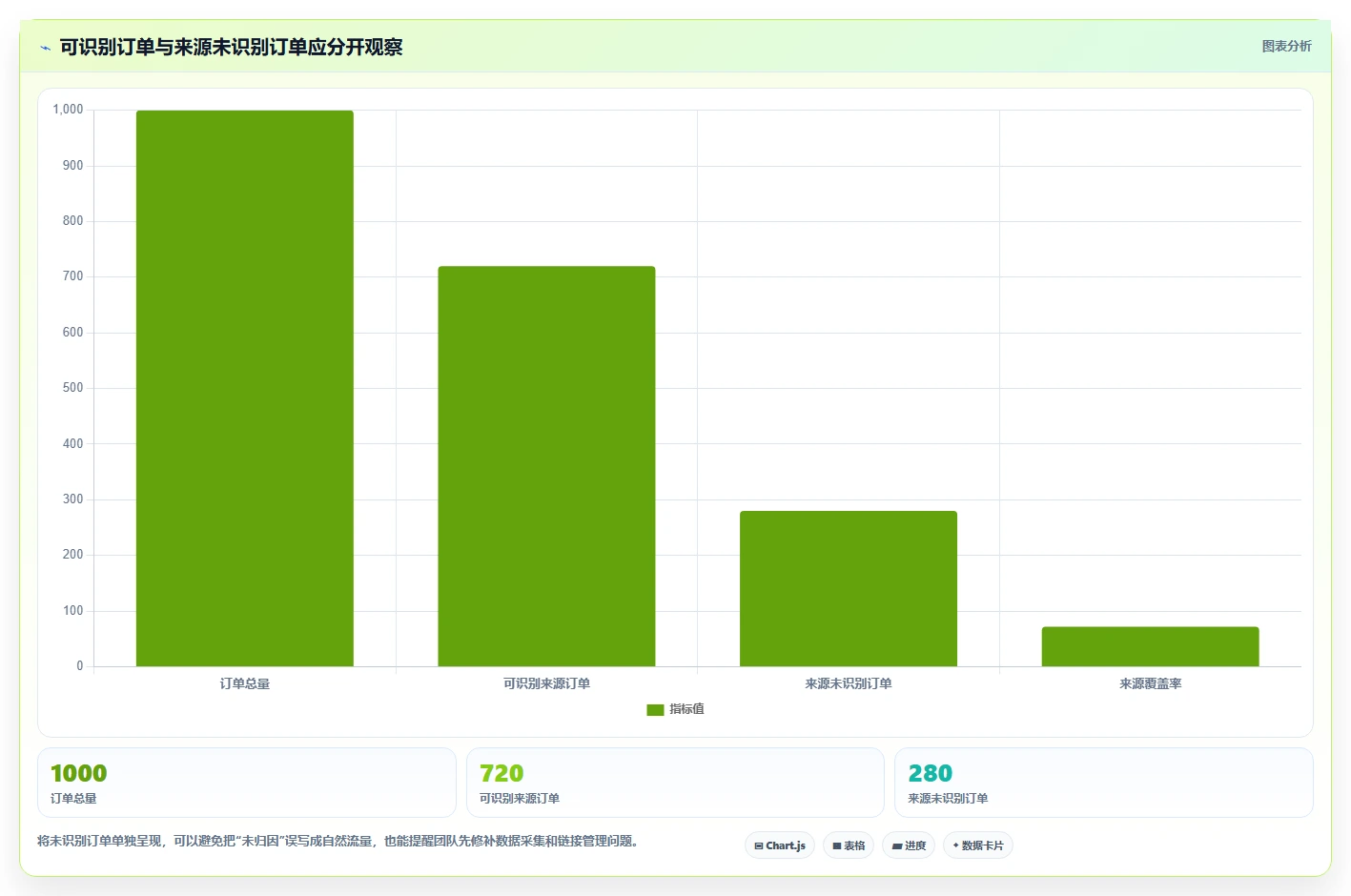Image resolution: width=1351 pixels, height=896 pixels.
Task: Click the 500 y-axis tick label
Action: (x=72, y=388)
